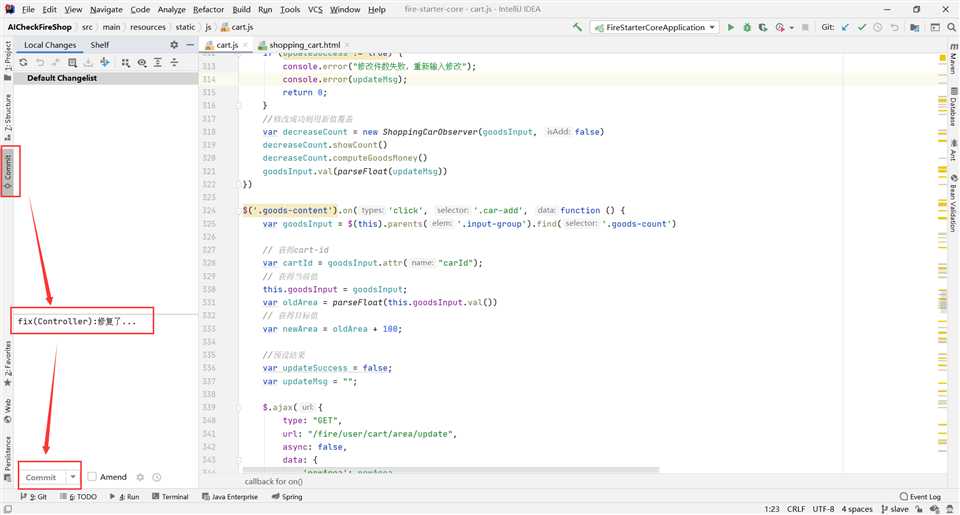Open commit options gear next to Amend
The height and width of the screenshot is (515, 960).
click(140, 477)
